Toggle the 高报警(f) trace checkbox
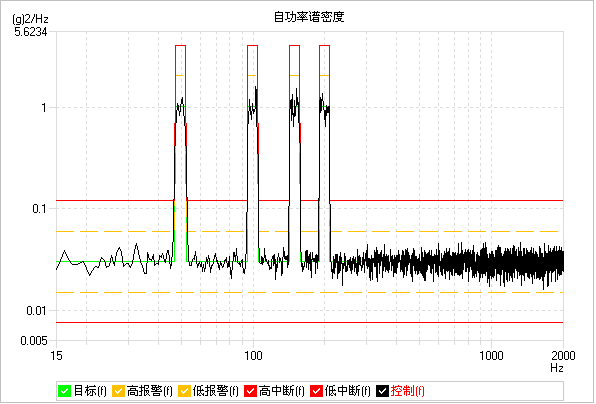596x404 pixels. pos(118,391)
